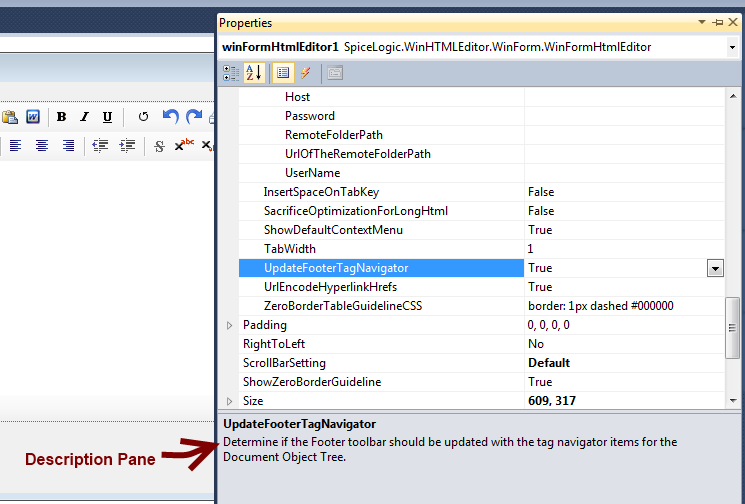The height and width of the screenshot is (504, 745).
Task: Select the TabWidth property row
Action: pos(290,249)
